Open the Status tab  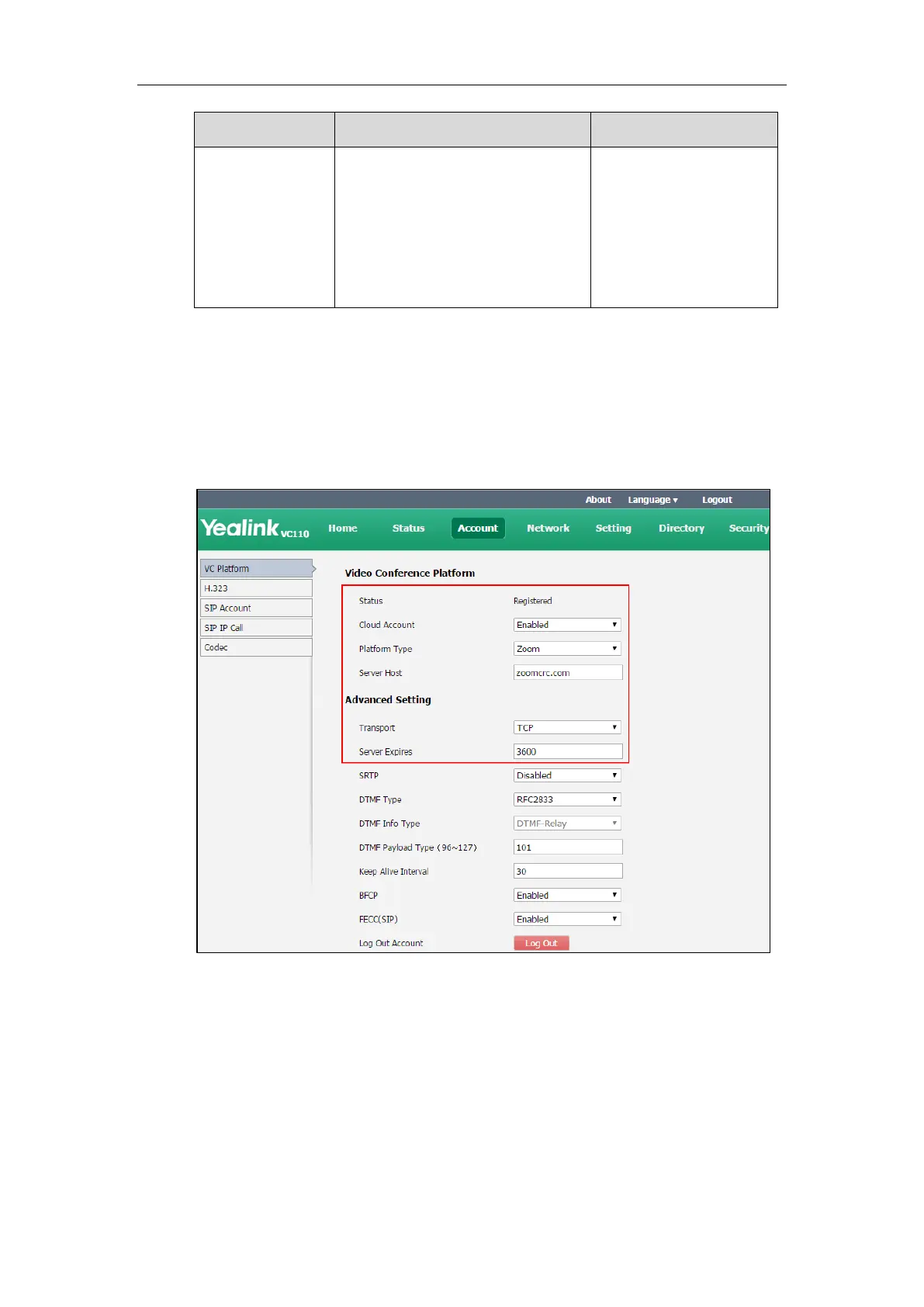click(408, 529)
